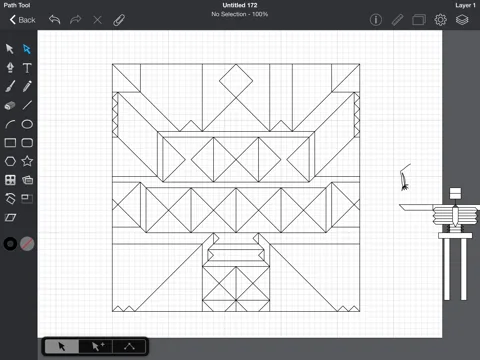Switch to add-point arrow mode
The image size is (480, 360).
96,346
